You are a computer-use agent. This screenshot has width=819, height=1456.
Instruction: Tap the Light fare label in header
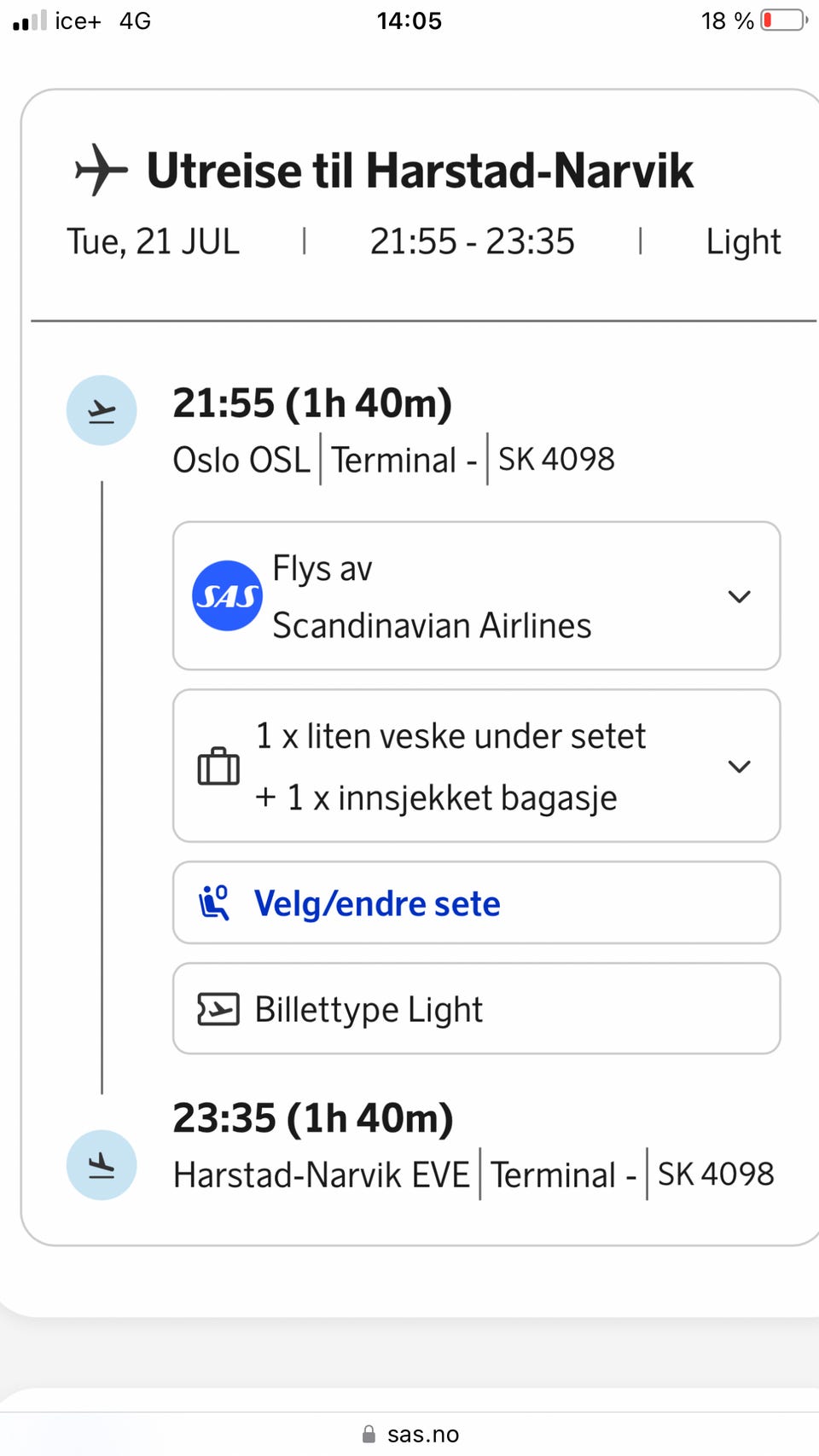point(743,241)
